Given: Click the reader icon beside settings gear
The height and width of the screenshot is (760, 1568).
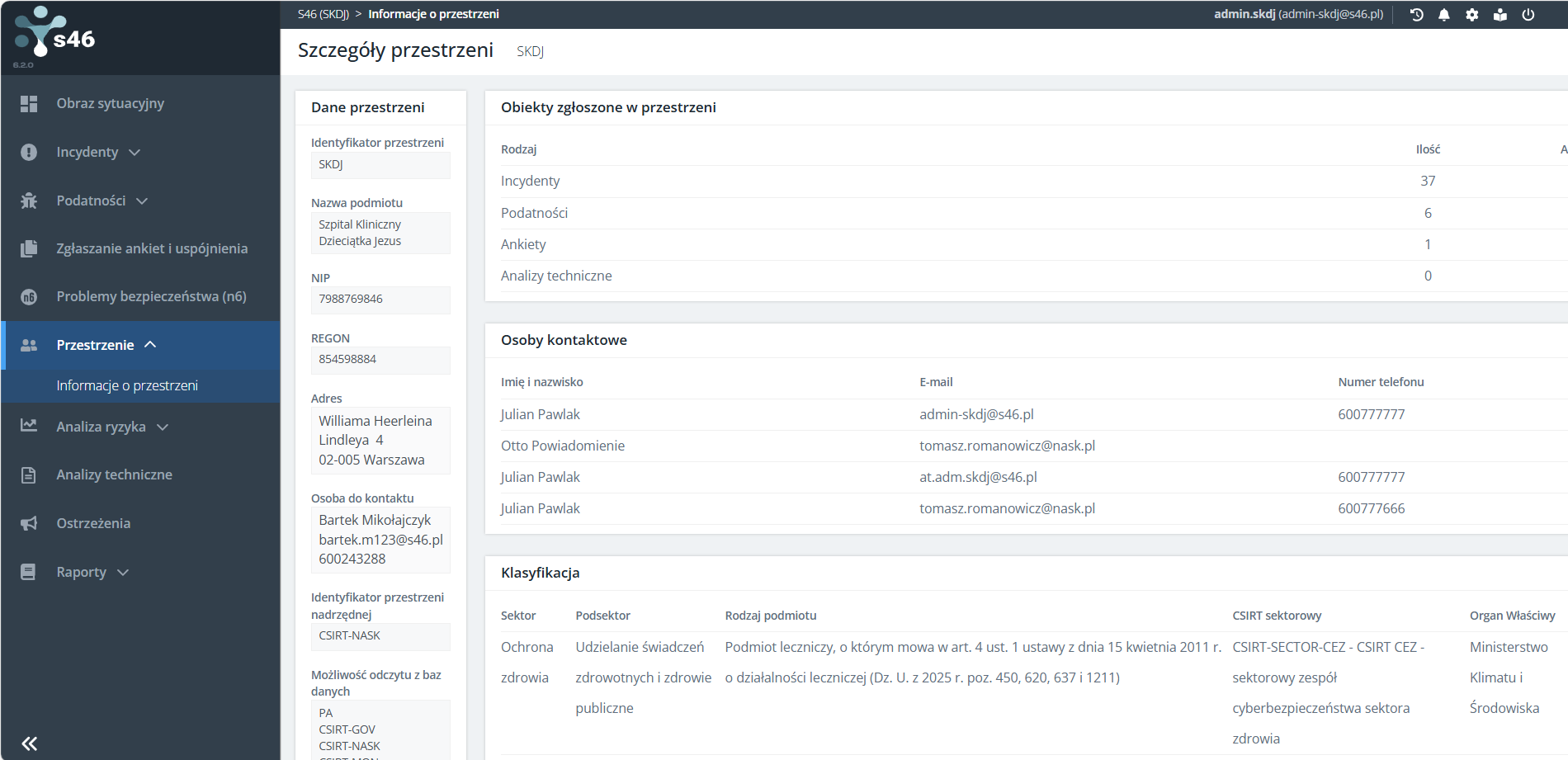Looking at the screenshot, I should tap(1500, 15).
